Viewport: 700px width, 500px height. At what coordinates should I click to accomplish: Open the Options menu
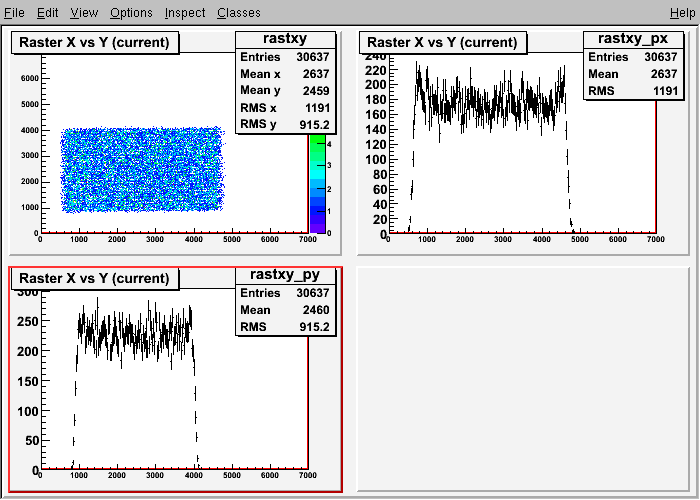[x=131, y=12]
